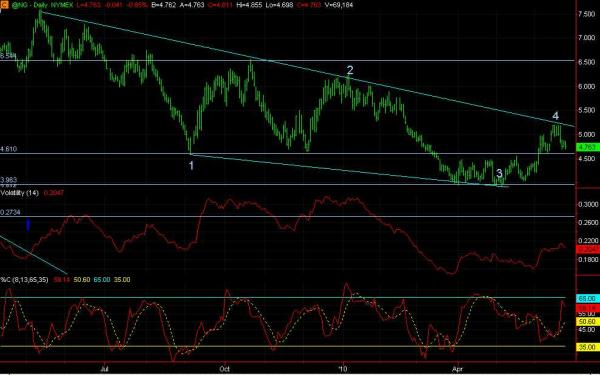Click the red 0.2047 volatility value tag
The image size is (600, 375).
587,249
